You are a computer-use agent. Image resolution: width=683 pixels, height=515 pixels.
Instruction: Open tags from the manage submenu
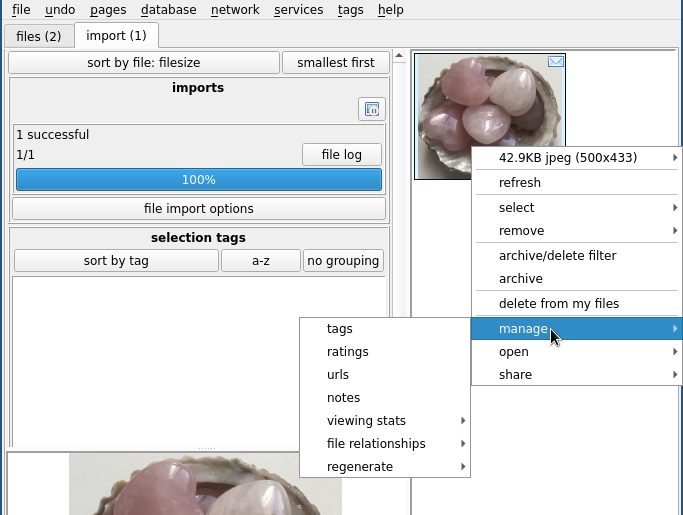coord(340,328)
